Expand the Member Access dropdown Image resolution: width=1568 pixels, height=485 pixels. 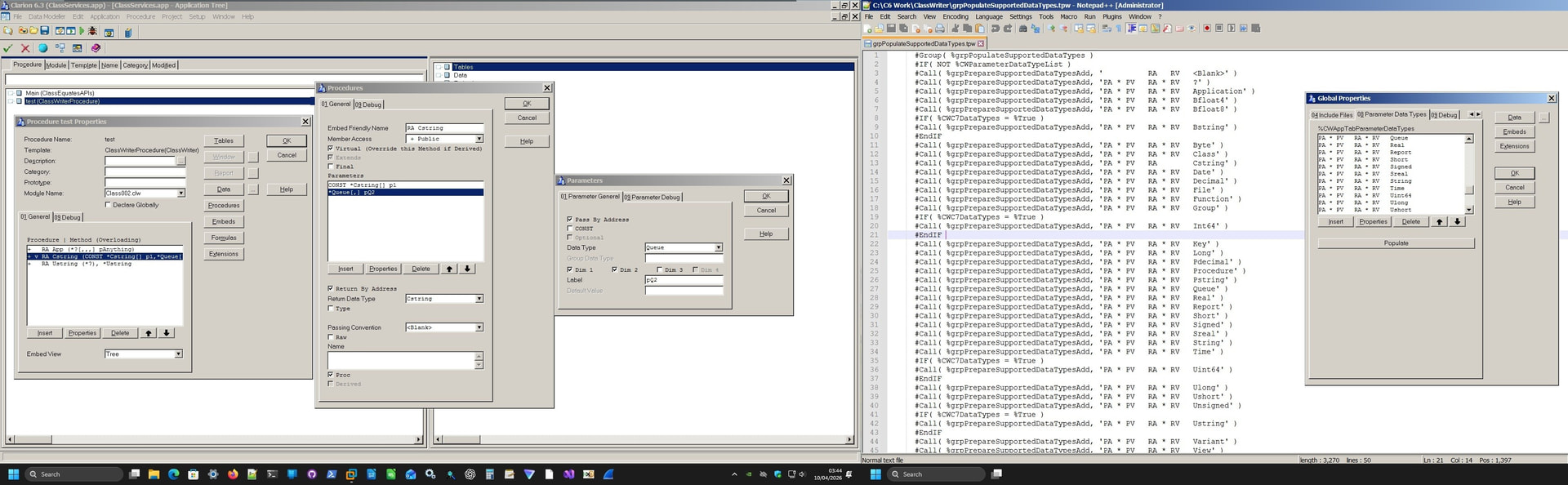coord(479,139)
